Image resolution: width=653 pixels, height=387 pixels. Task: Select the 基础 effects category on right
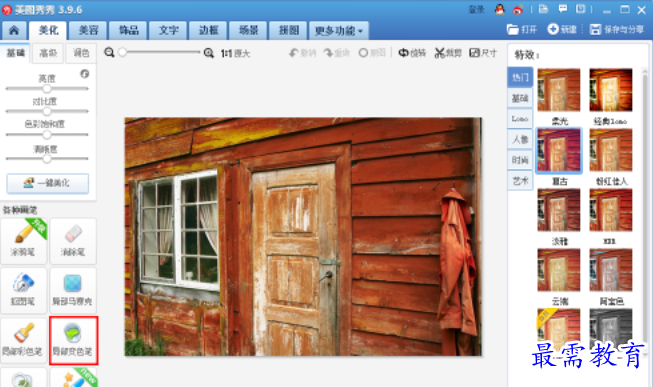pyautogui.click(x=520, y=98)
